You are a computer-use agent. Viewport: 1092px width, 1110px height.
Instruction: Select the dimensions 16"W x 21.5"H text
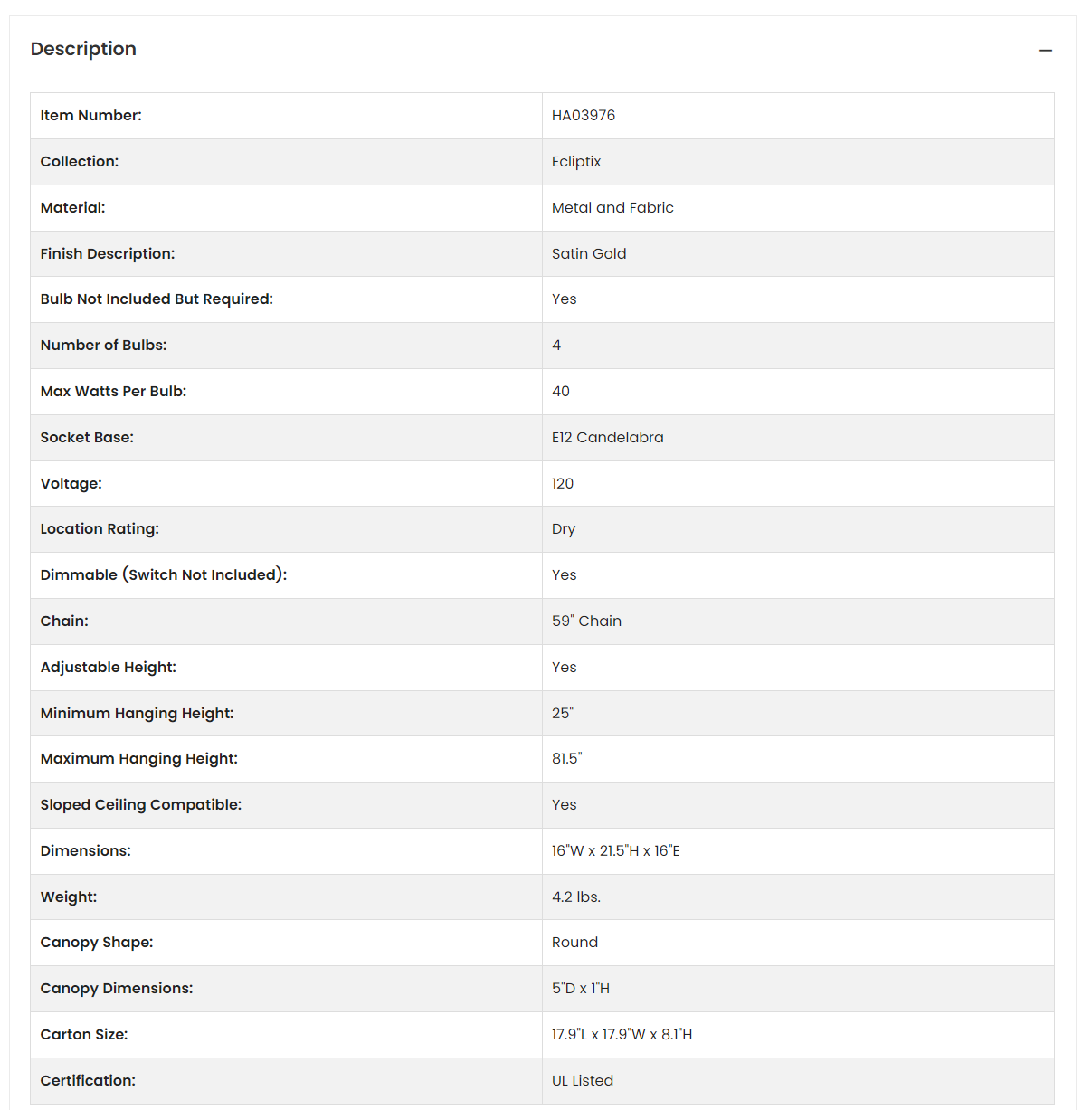[596, 851]
